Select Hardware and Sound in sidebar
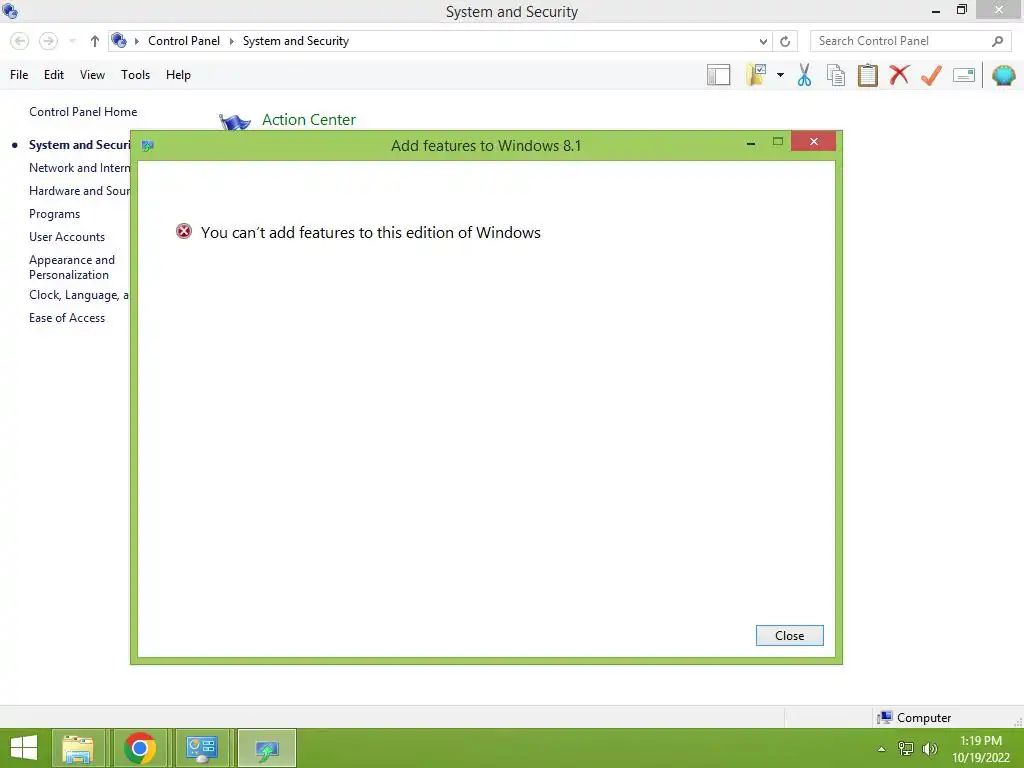The width and height of the screenshot is (1024, 768). click(x=80, y=191)
